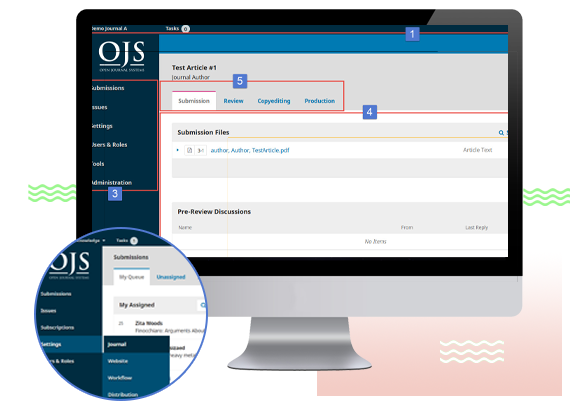Open the author, Author, TestArticle.pdf link
Screen dimensions: 570x420
point(250,150)
